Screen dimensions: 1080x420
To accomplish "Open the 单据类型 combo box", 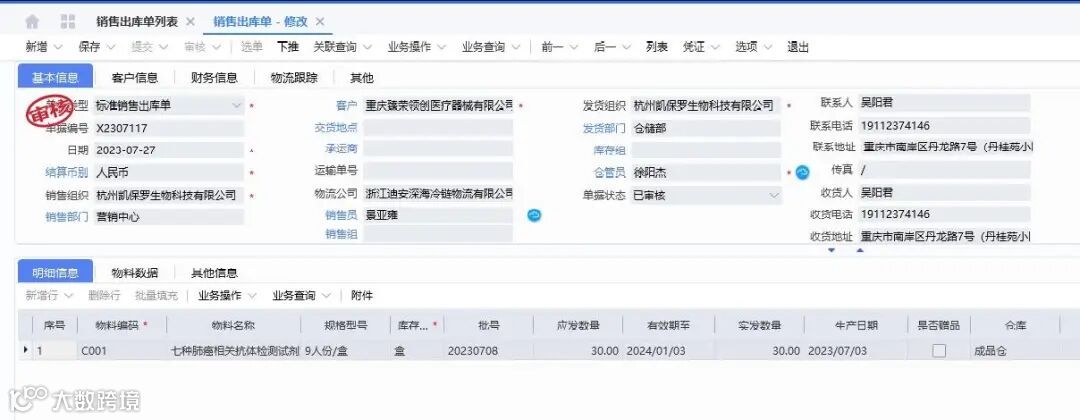I will 169,105.
